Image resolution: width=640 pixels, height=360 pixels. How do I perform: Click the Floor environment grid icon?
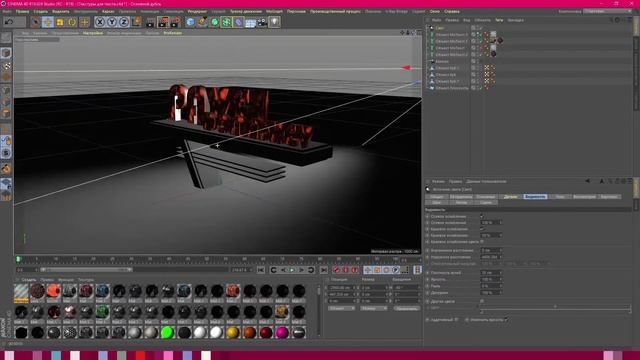(250, 22)
